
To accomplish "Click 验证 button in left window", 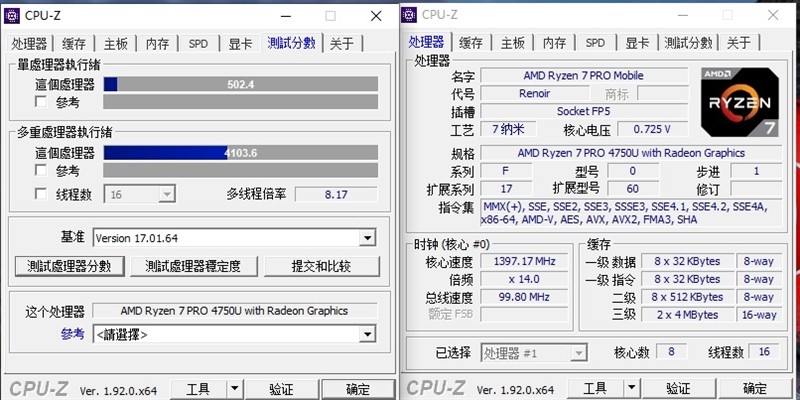I will (x=281, y=389).
